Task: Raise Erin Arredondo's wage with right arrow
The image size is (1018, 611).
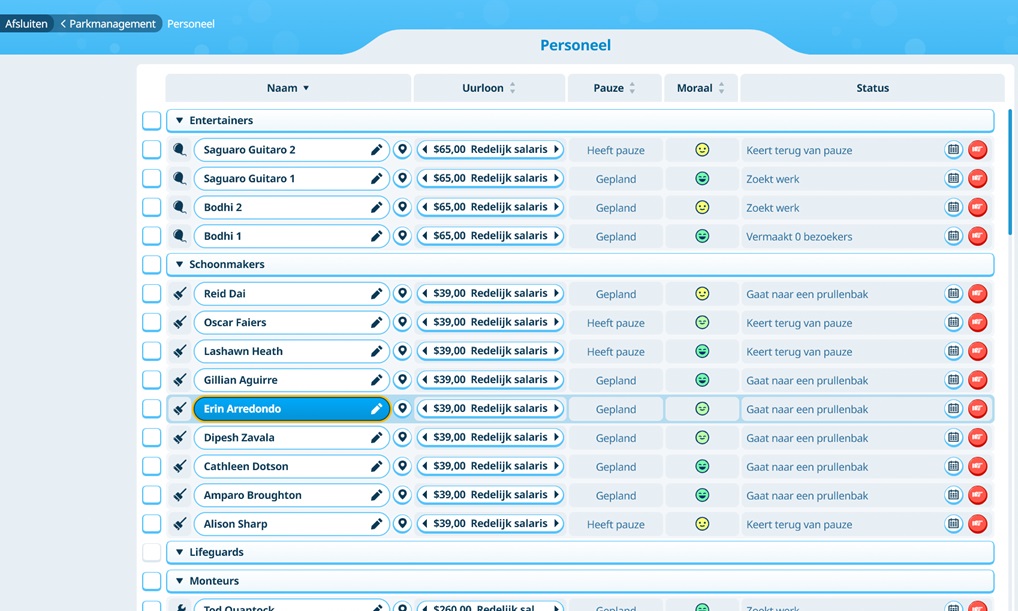Action: [556, 408]
